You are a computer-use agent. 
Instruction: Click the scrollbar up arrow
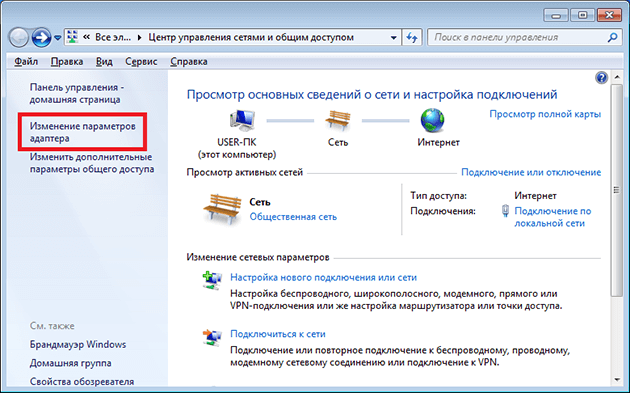pos(617,77)
